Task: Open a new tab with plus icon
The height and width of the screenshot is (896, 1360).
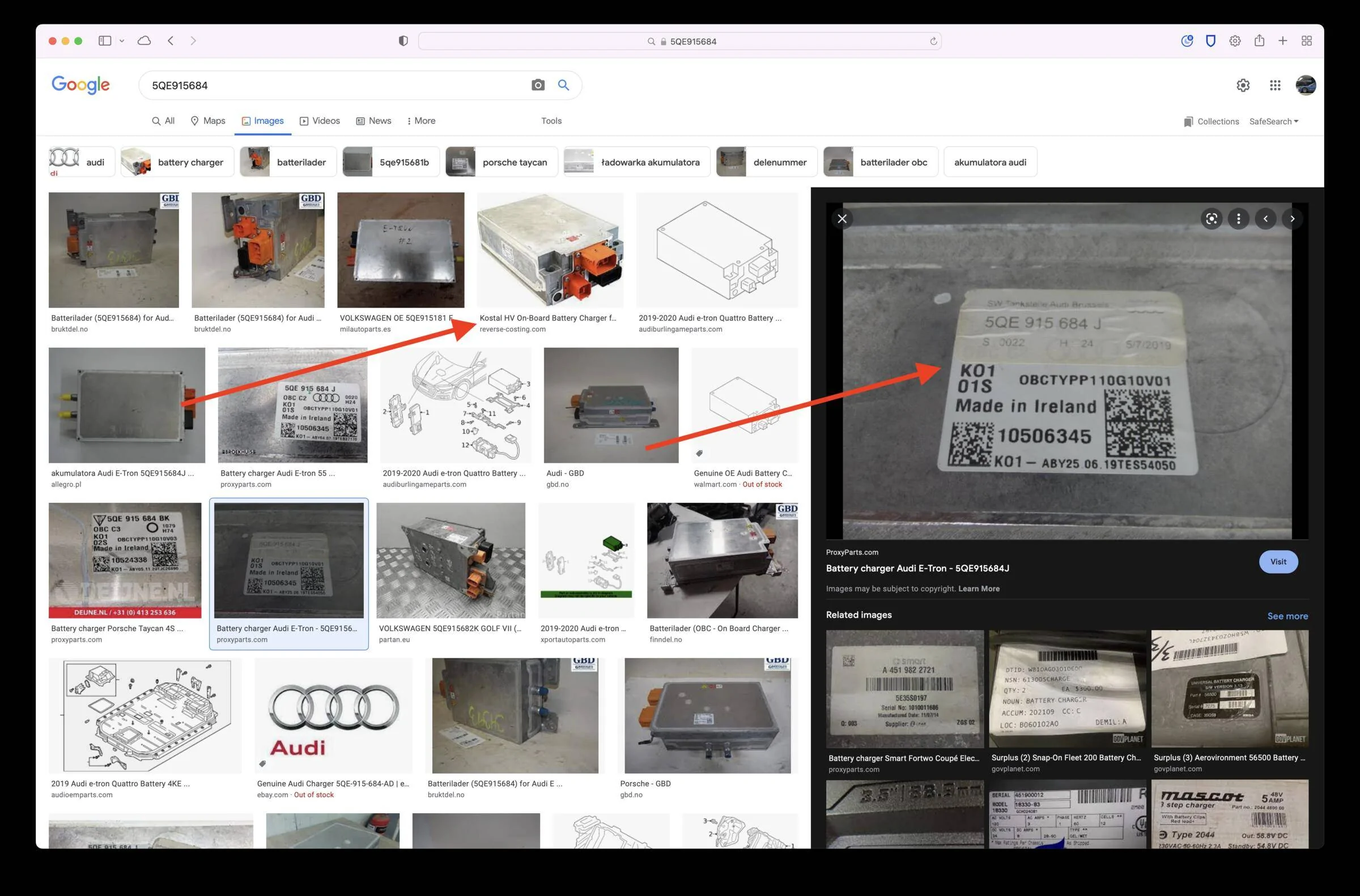Action: (1283, 41)
